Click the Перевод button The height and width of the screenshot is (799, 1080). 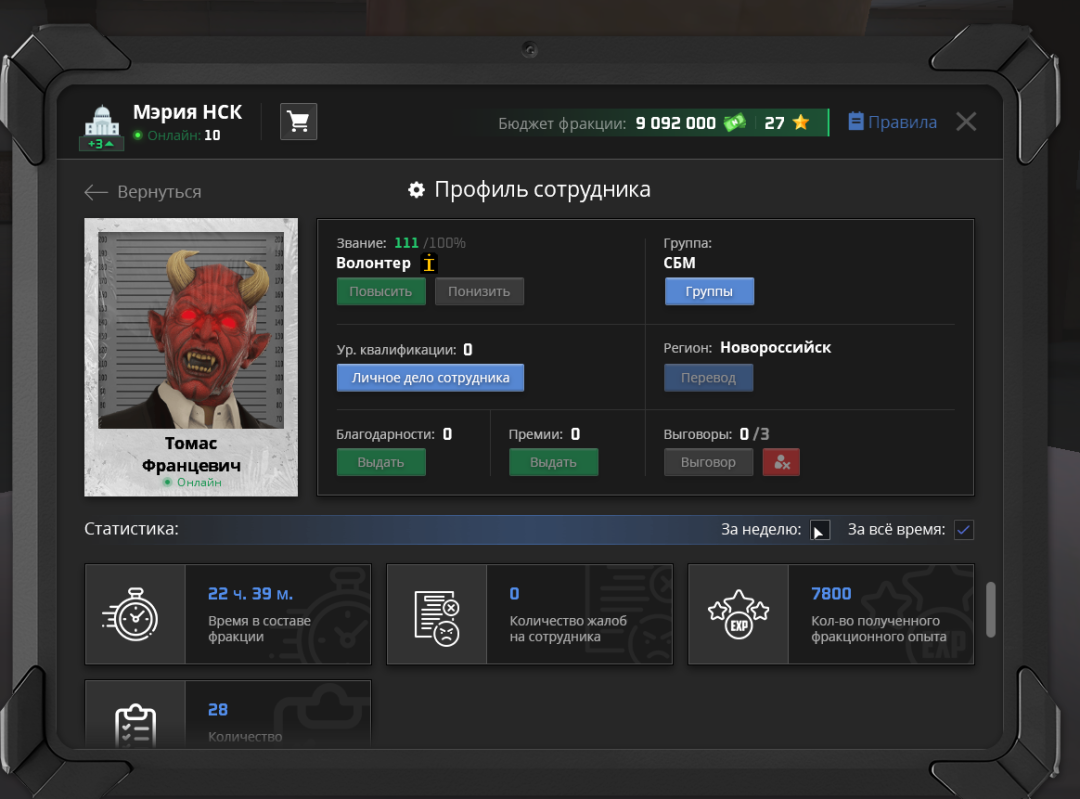708,377
